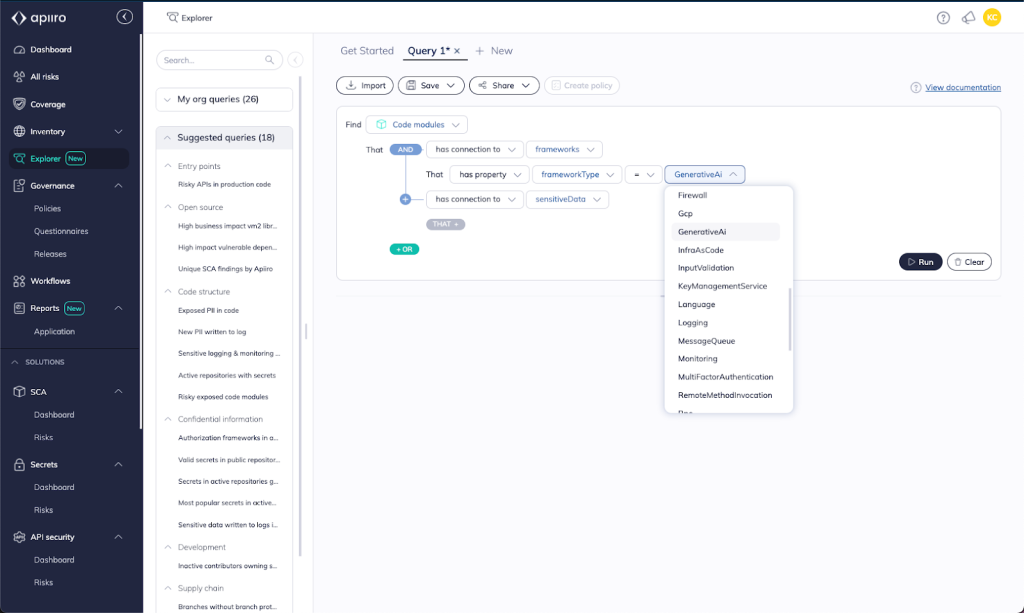Screen dimensions: 1024x613
Task: Open Dashboard from the sidebar
Action: (x=50, y=50)
